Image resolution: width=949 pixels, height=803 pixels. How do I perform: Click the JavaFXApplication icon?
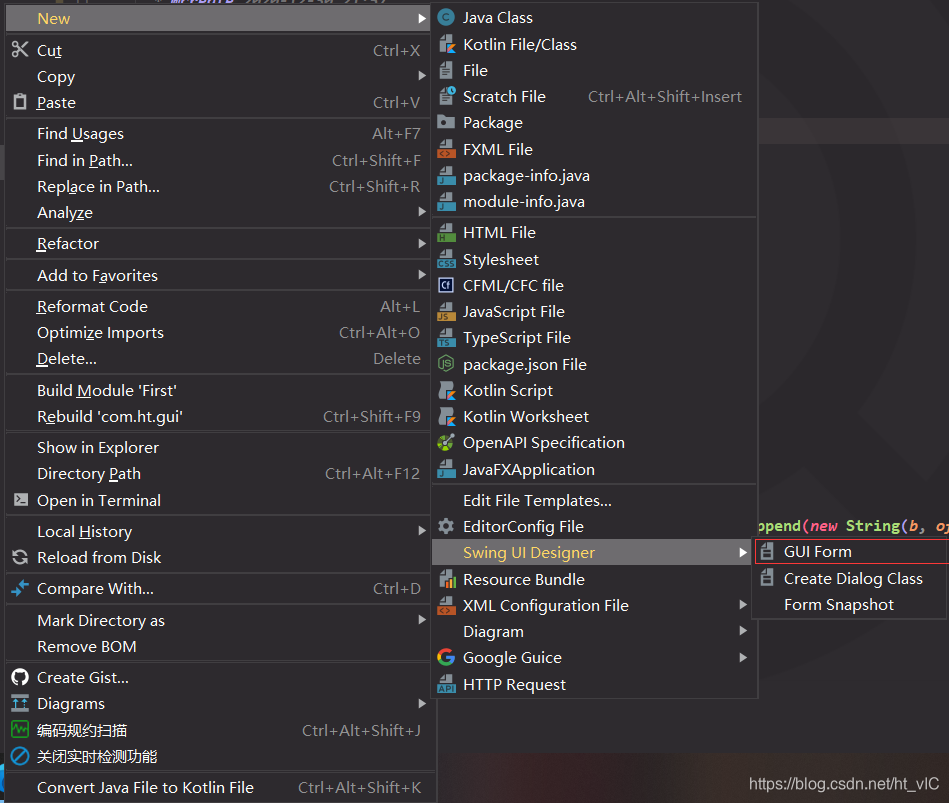pyautogui.click(x=446, y=469)
